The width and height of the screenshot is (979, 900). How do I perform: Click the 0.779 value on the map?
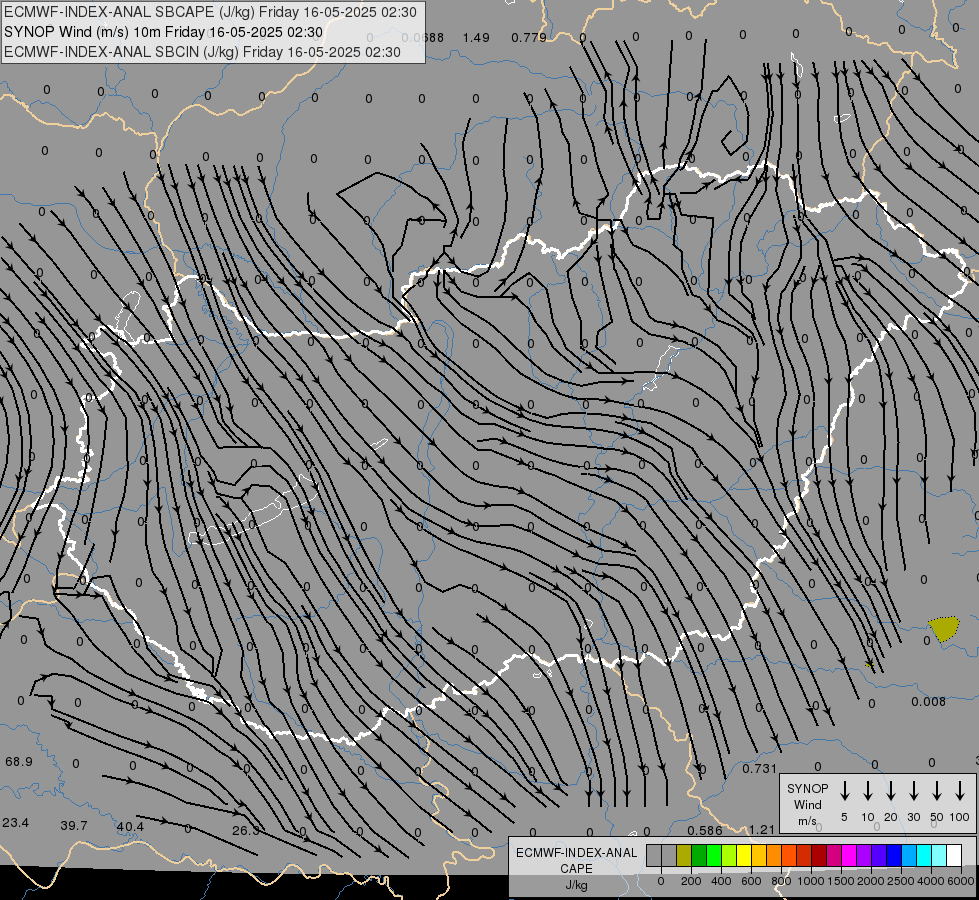[529, 37]
